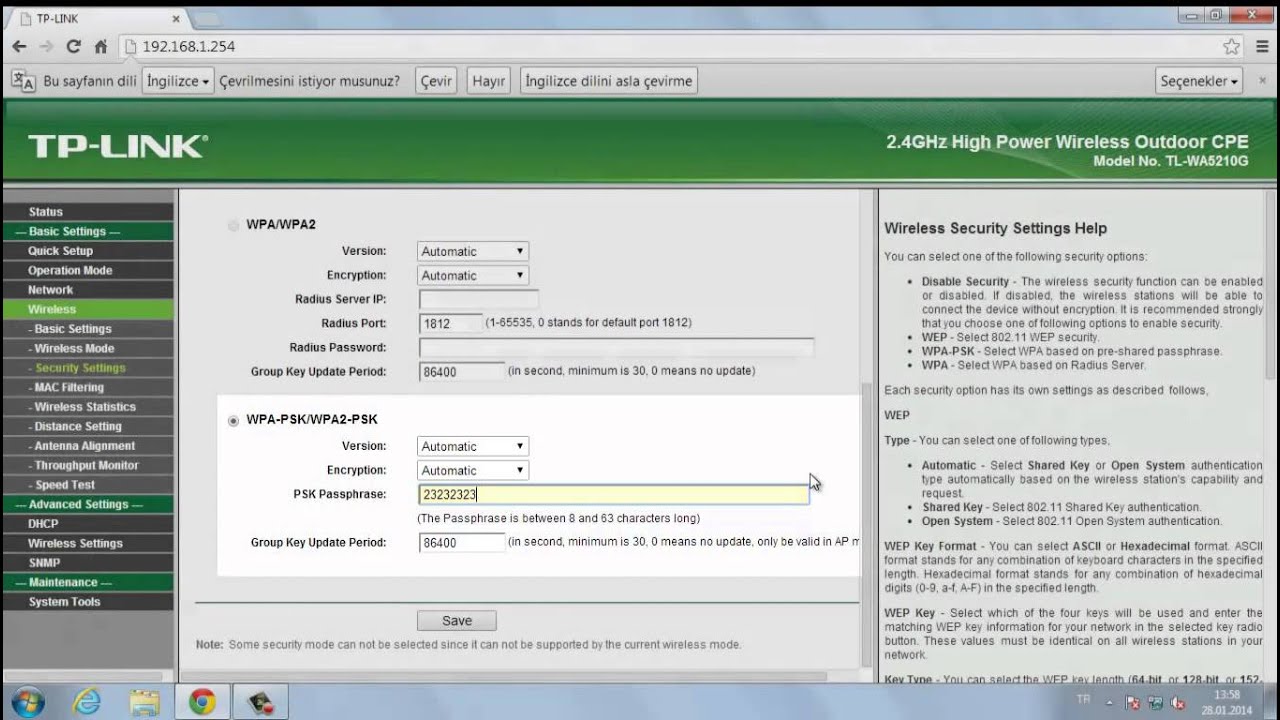
Task: Open a new browser tab
Action: 205,19
